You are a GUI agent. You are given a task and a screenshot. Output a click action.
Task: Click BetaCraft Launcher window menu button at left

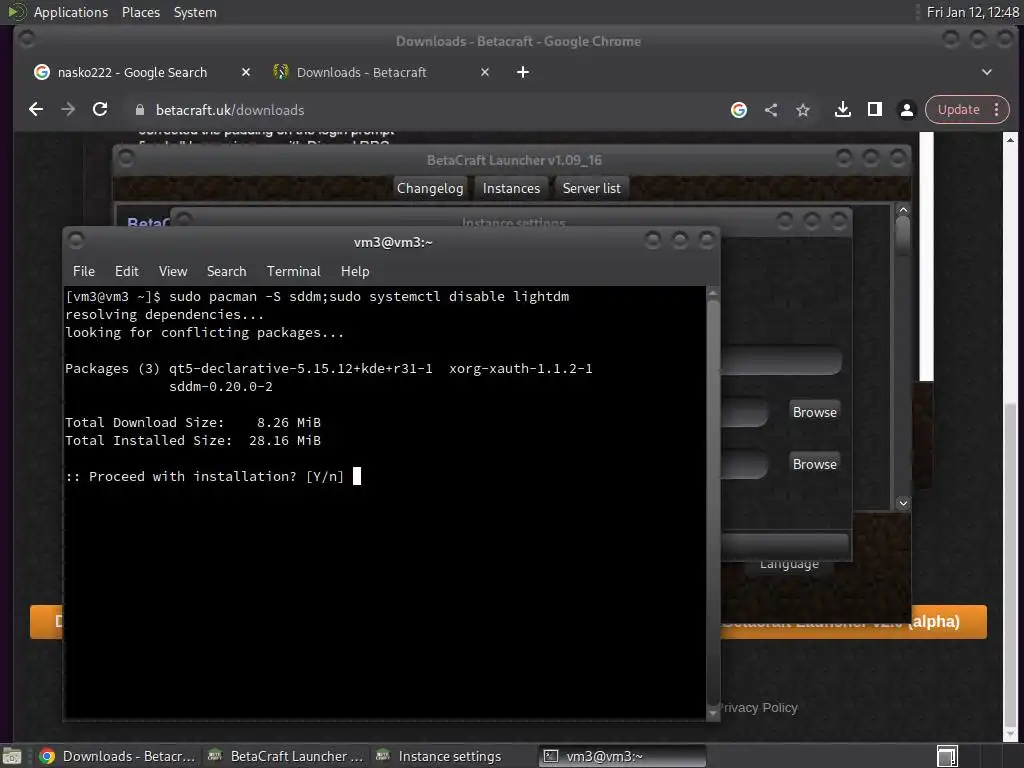click(x=126, y=158)
